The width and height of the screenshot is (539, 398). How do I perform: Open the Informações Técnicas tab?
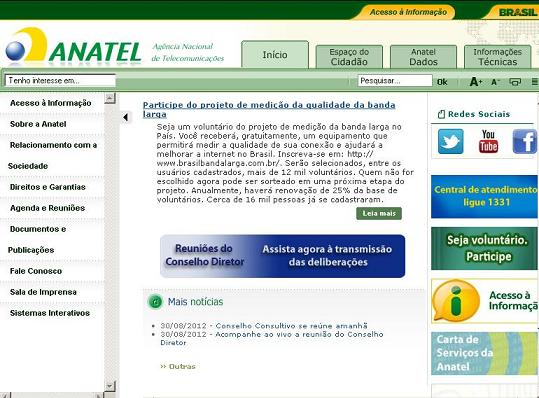pyautogui.click(x=497, y=57)
